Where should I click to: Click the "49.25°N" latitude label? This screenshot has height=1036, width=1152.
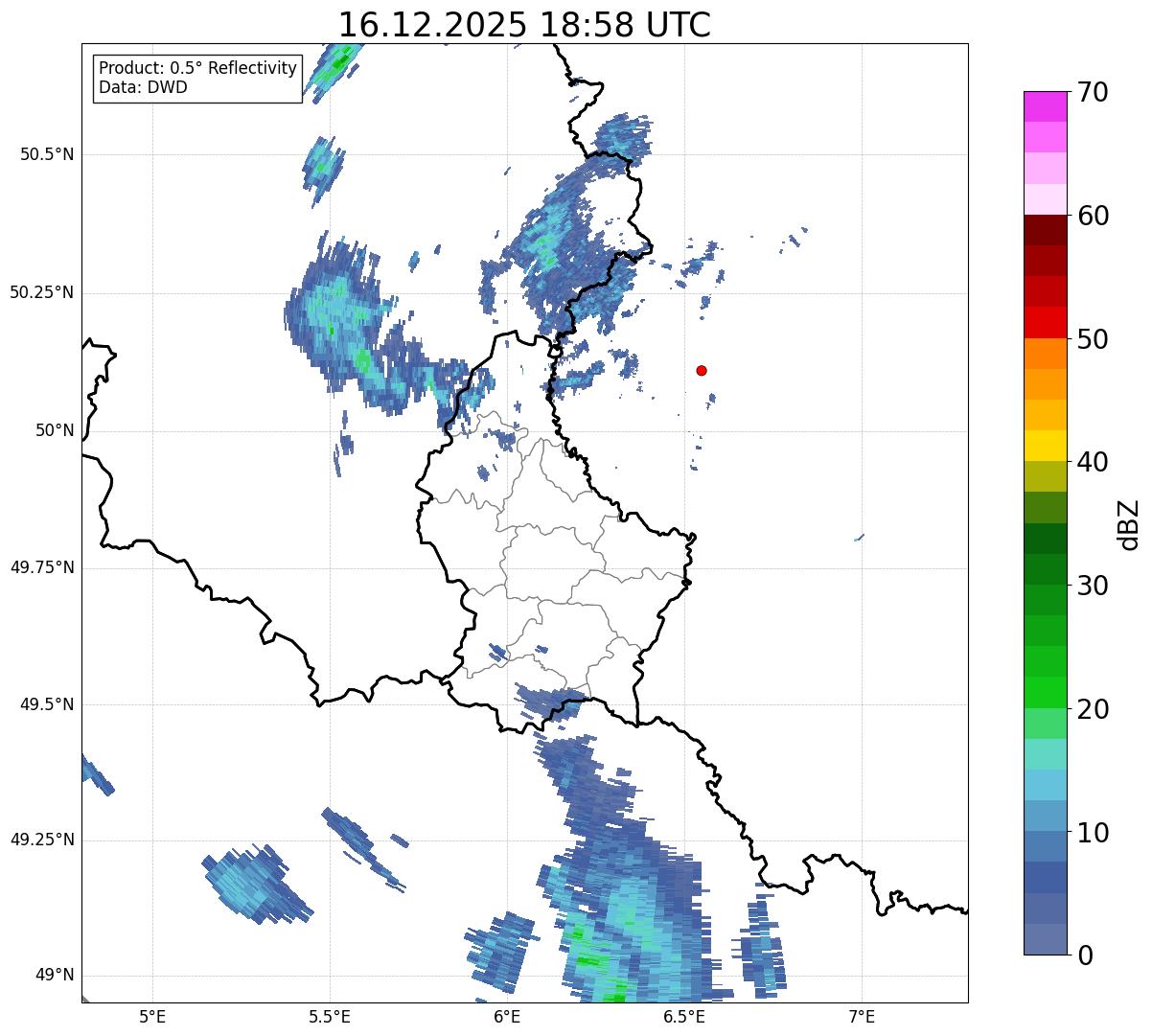[x=42, y=840]
